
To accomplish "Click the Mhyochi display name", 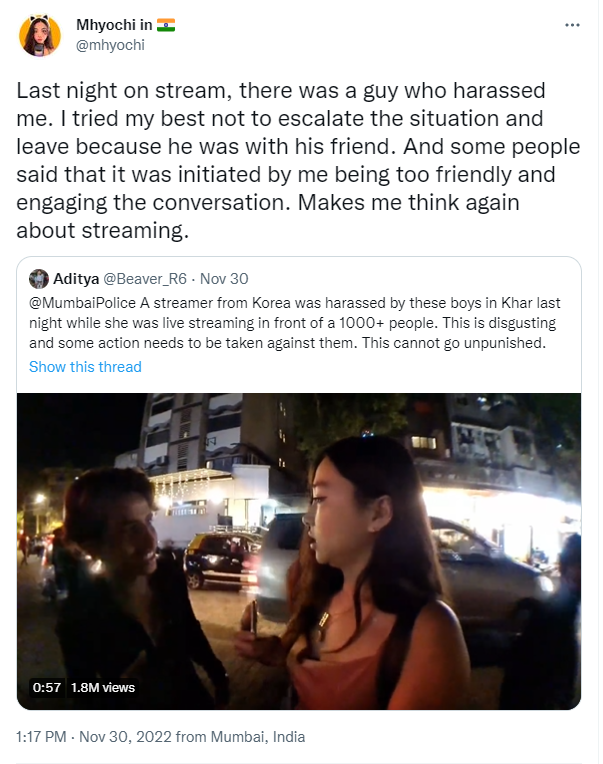I will click(x=114, y=25).
